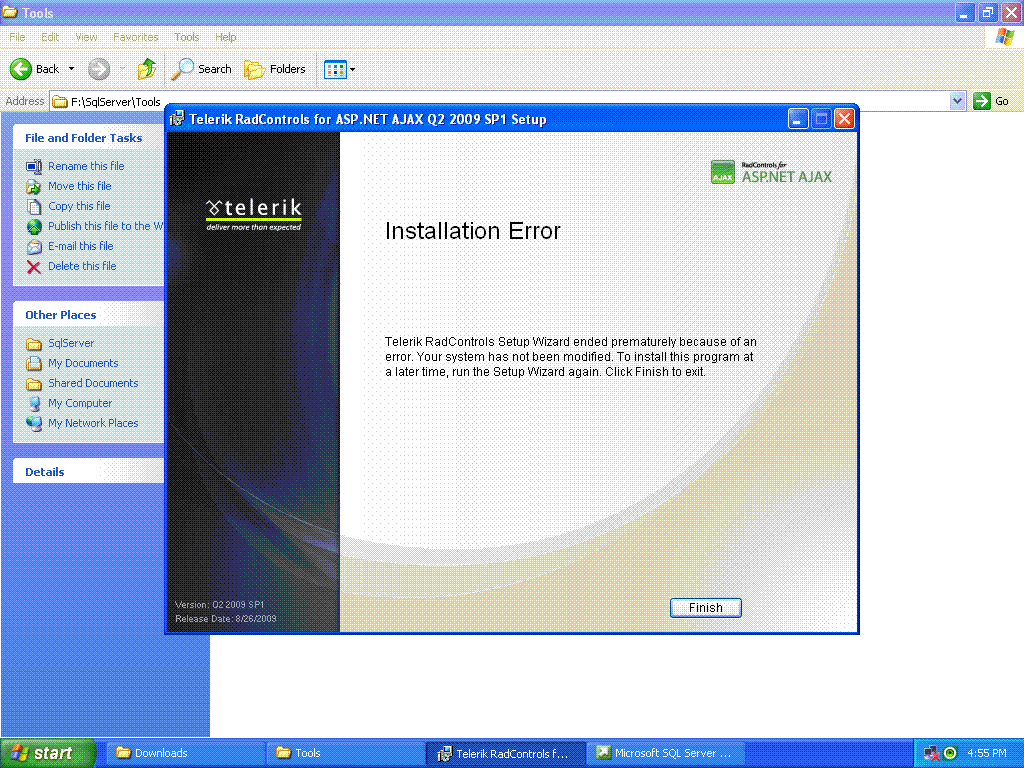Minimize the Telerik Setup dialog
Viewport: 1024px width, 768px height.
pyautogui.click(x=797, y=119)
